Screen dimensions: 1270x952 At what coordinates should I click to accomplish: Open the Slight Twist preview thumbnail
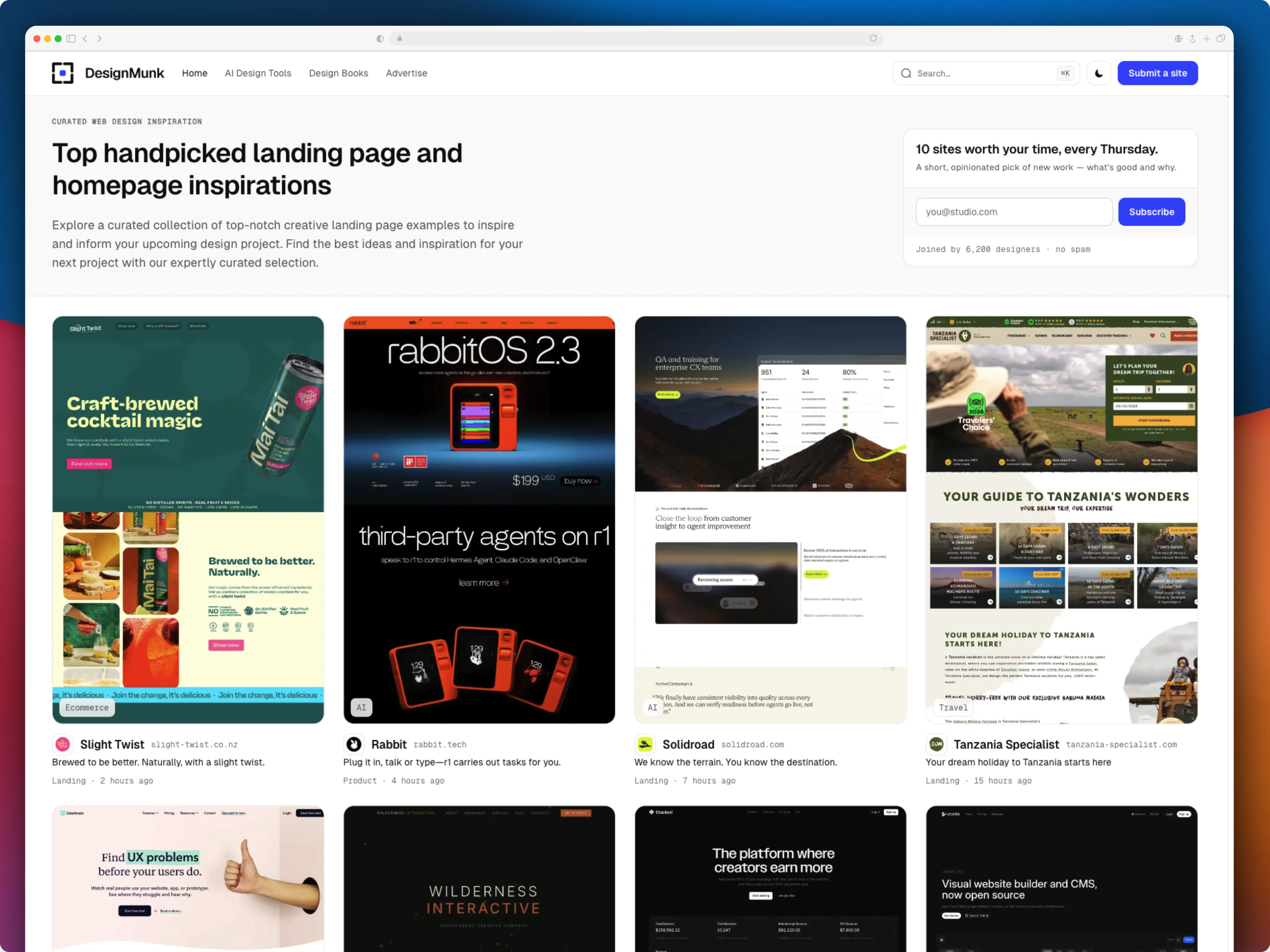tap(188, 519)
